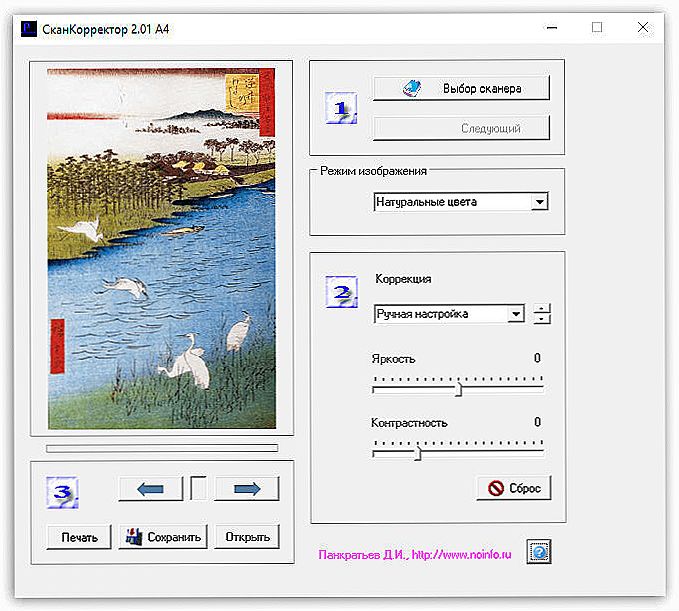The image size is (679, 611).
Task: Click the Яркость slider handle
Action: coord(459,390)
